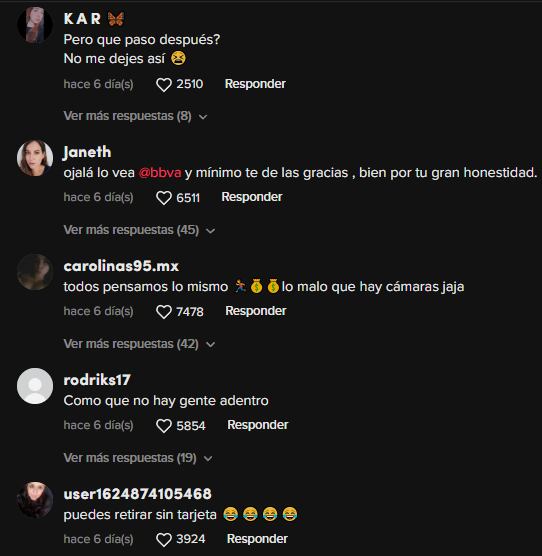Open Janeth's profile avatar
This screenshot has height=556, width=542.
(x=35, y=158)
